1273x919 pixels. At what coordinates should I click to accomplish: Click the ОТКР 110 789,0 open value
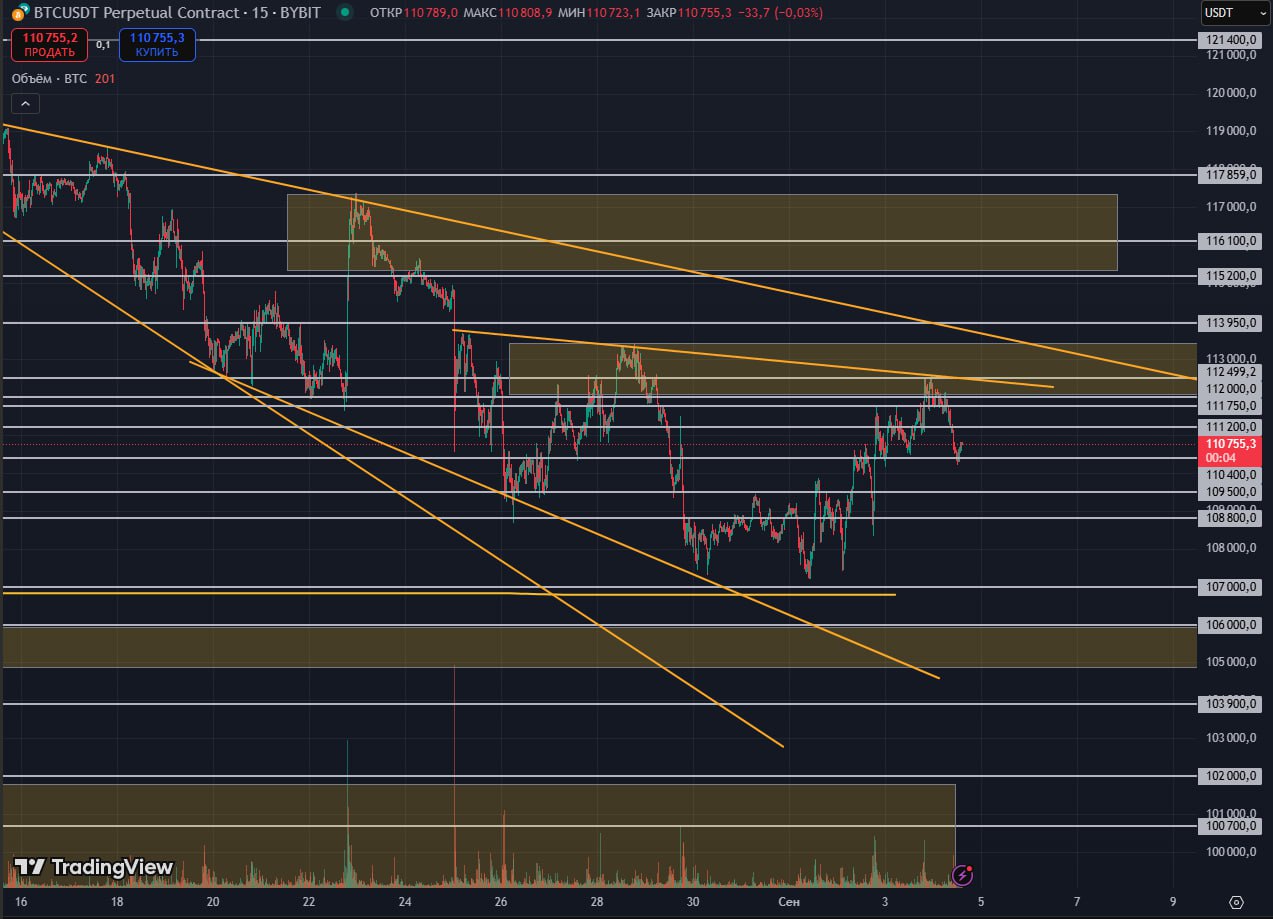[414, 13]
